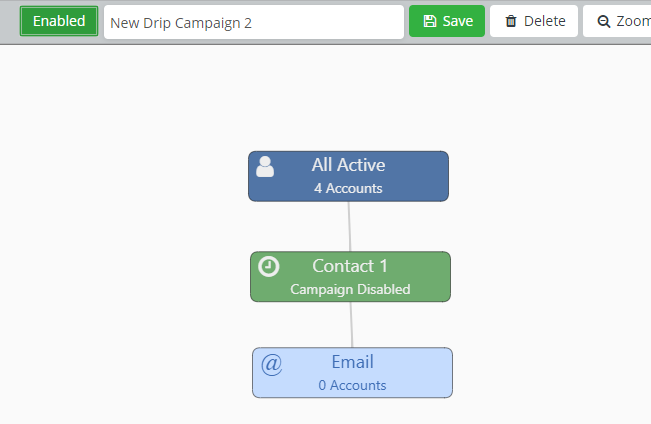651x424 pixels.
Task: Save the drip campaign
Action: pos(446,21)
